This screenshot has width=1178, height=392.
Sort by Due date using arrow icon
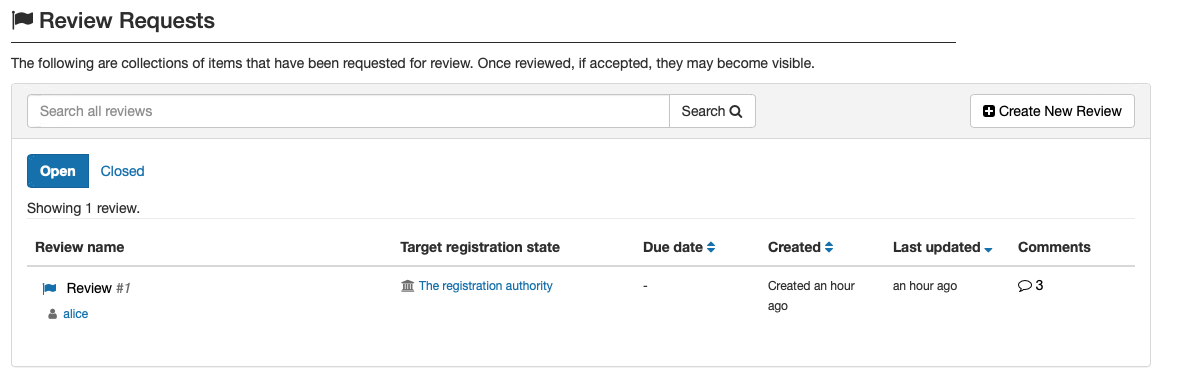pos(711,247)
